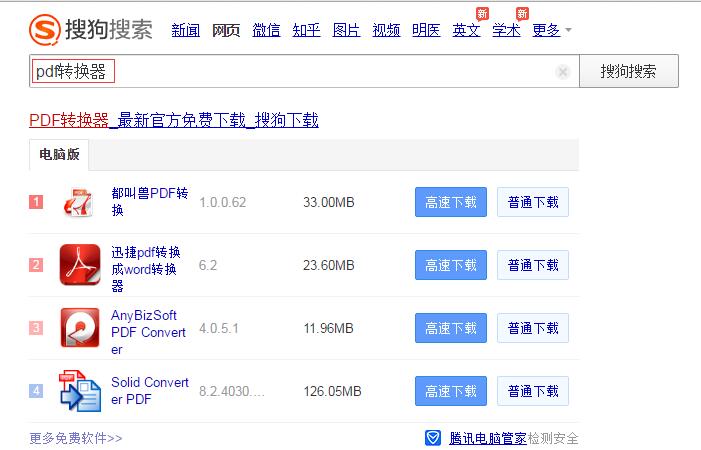Open the 更多免费软件>> link

76,438
